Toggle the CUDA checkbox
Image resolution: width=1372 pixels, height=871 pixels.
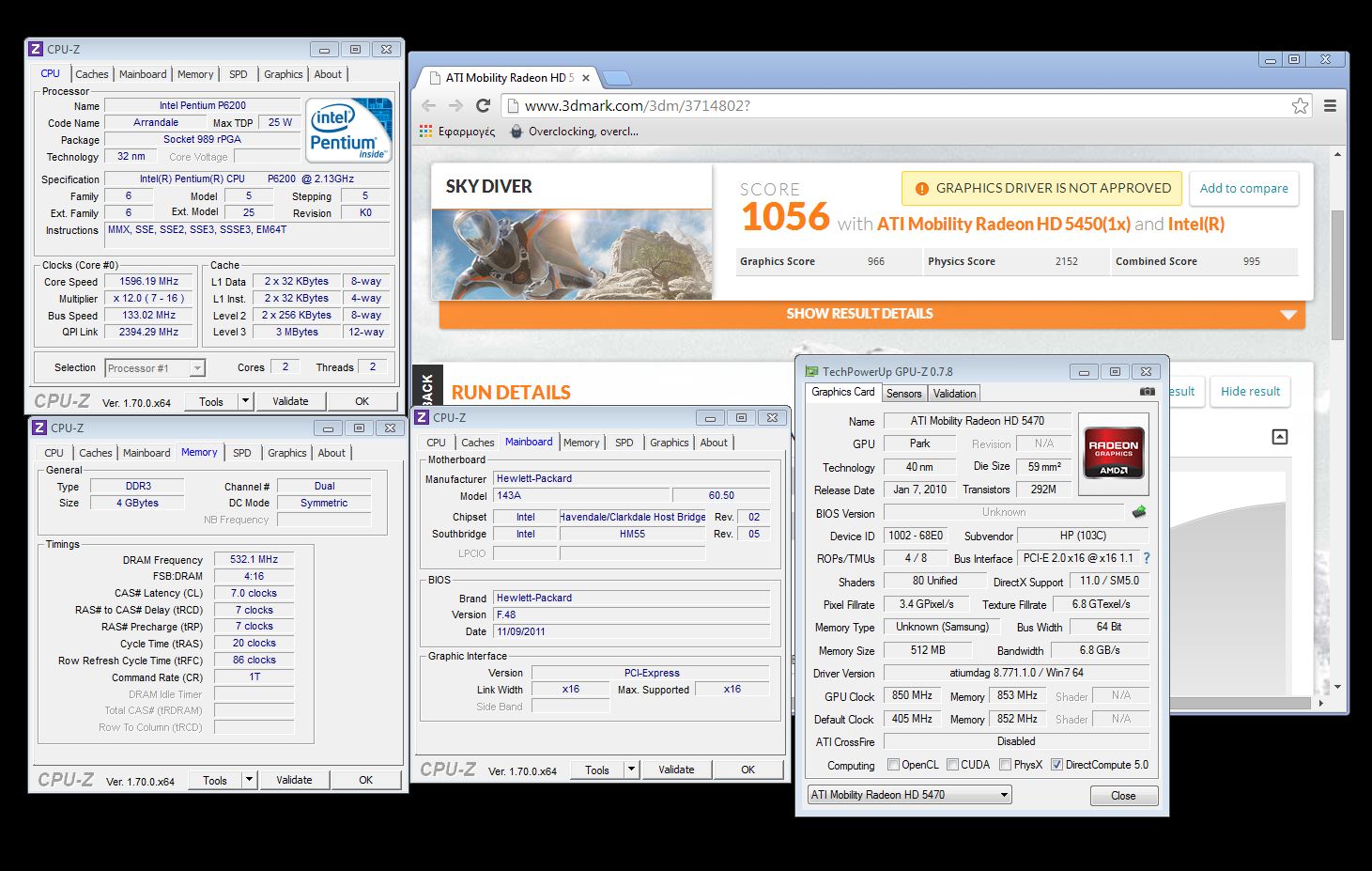tap(952, 765)
